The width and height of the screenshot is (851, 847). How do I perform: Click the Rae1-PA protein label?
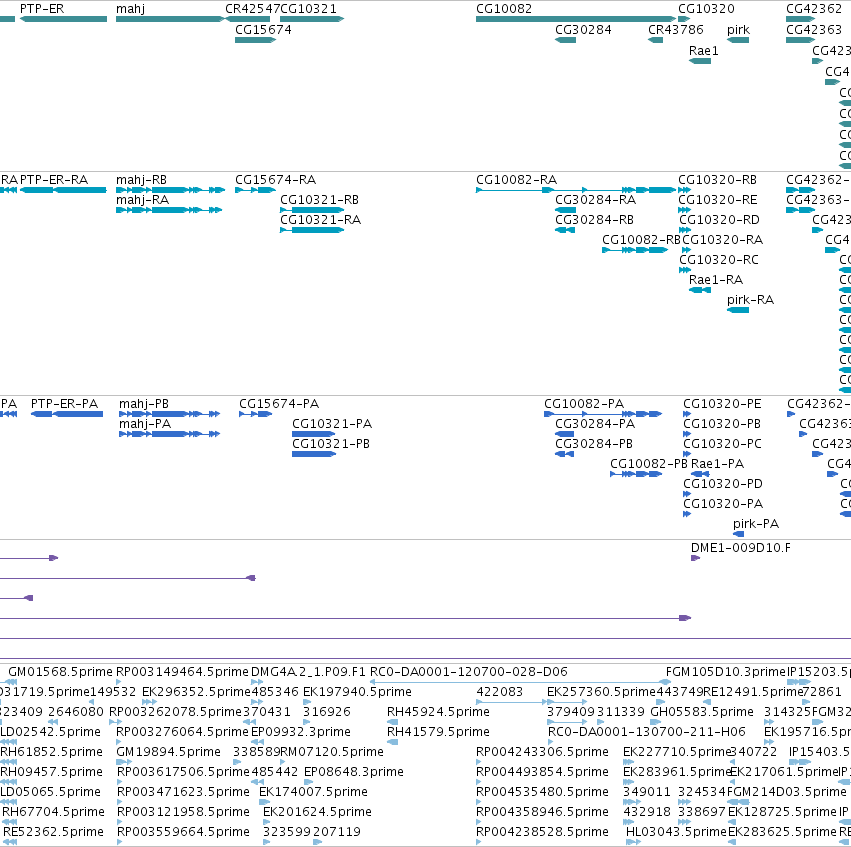717,464
